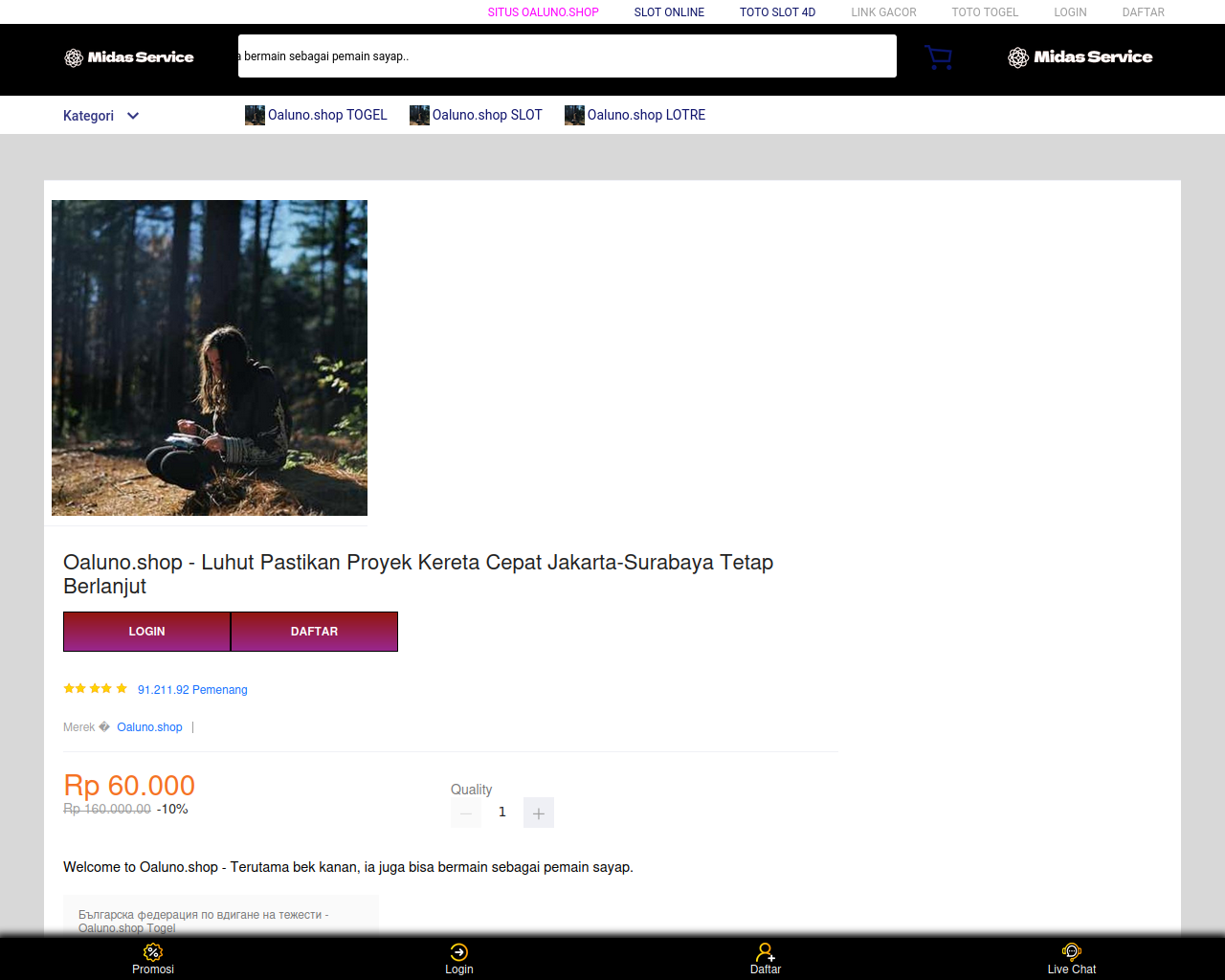Screen dimensions: 1225x980
Task: Expand the Kategori dropdown
Action: [101, 116]
